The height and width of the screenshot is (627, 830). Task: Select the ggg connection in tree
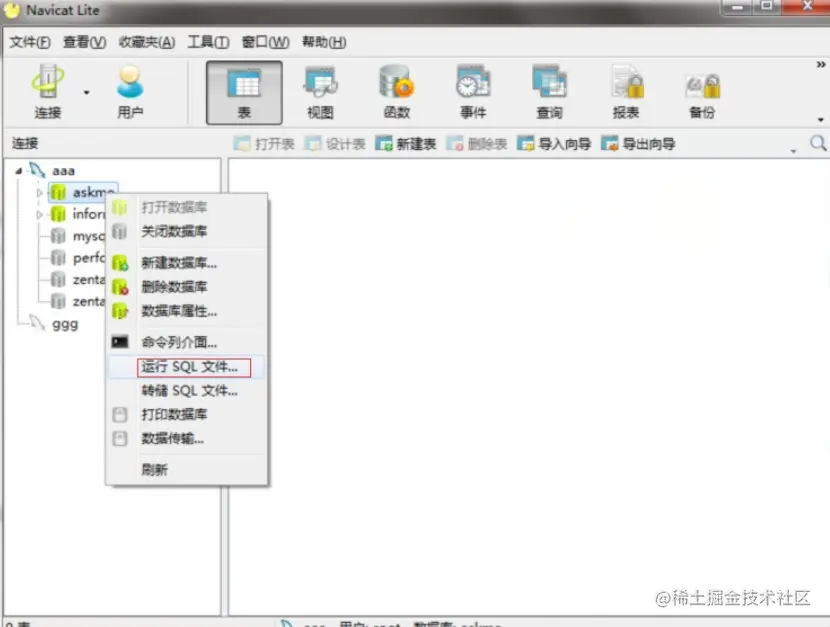pyautogui.click(x=65, y=324)
